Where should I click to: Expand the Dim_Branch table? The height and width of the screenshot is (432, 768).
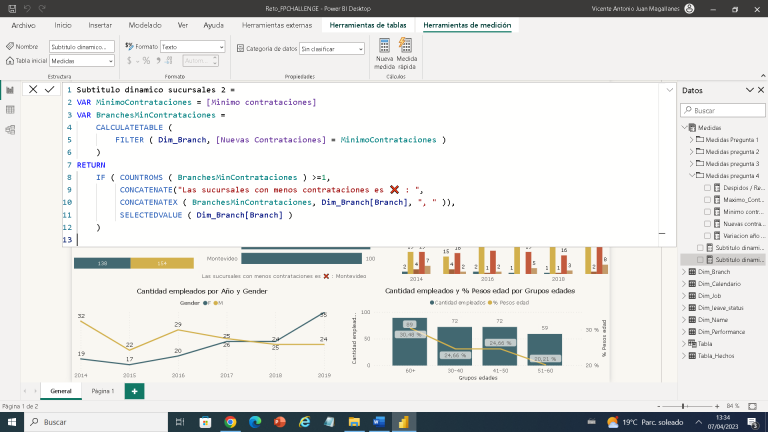click(684, 272)
